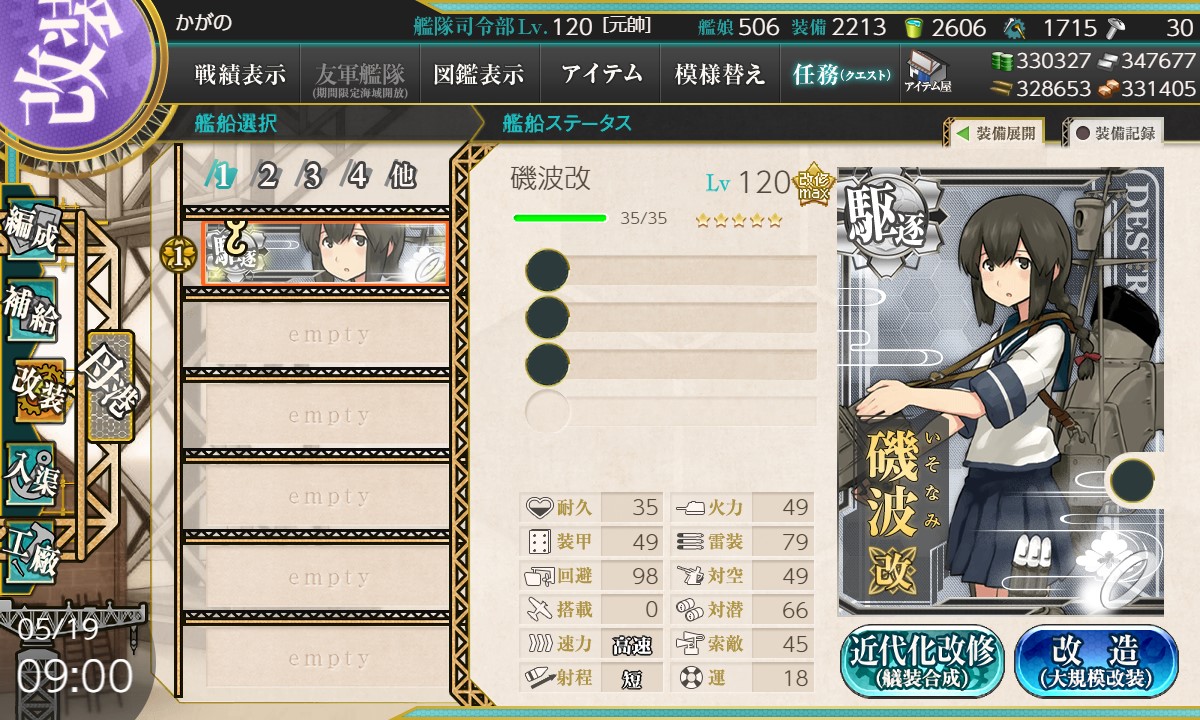This screenshot has width=1200, height=720.
Task: Open 戦績表示 records menu
Action: tap(240, 74)
